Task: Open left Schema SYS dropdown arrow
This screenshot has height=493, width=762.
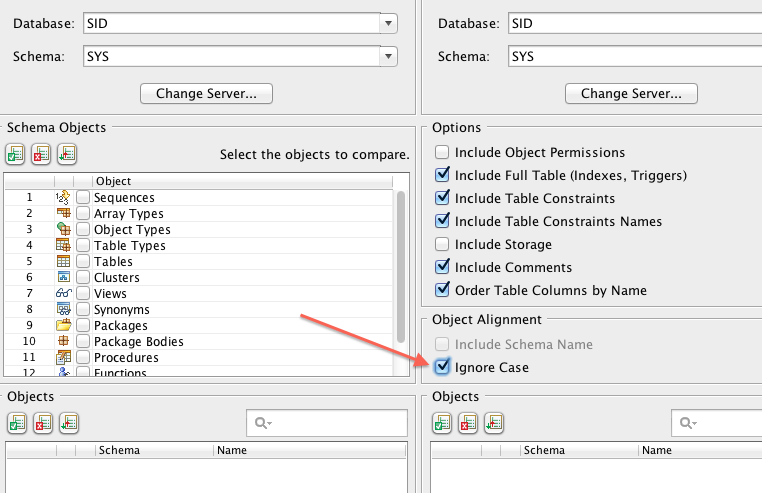Action: (x=388, y=56)
